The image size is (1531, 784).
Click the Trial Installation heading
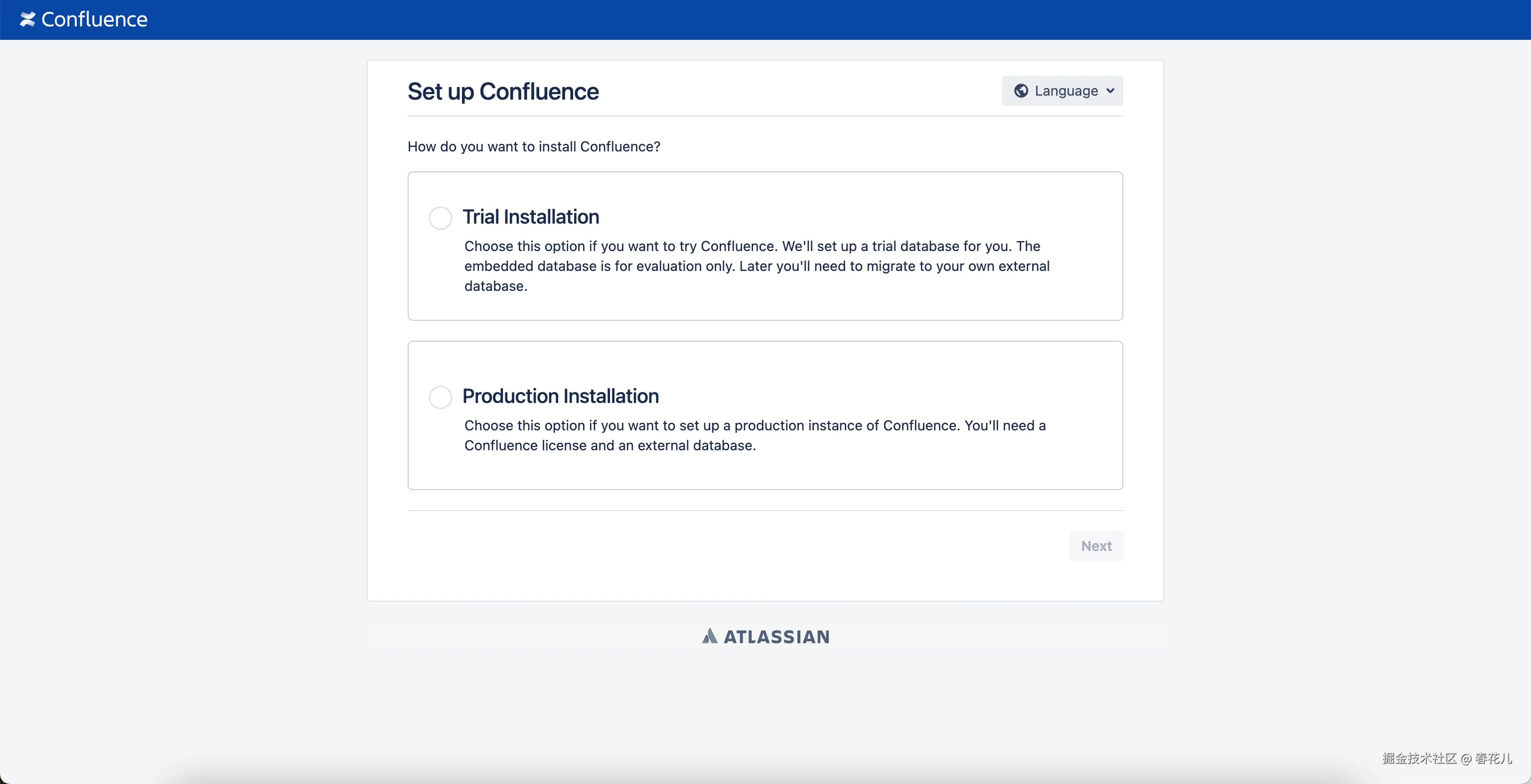click(530, 217)
